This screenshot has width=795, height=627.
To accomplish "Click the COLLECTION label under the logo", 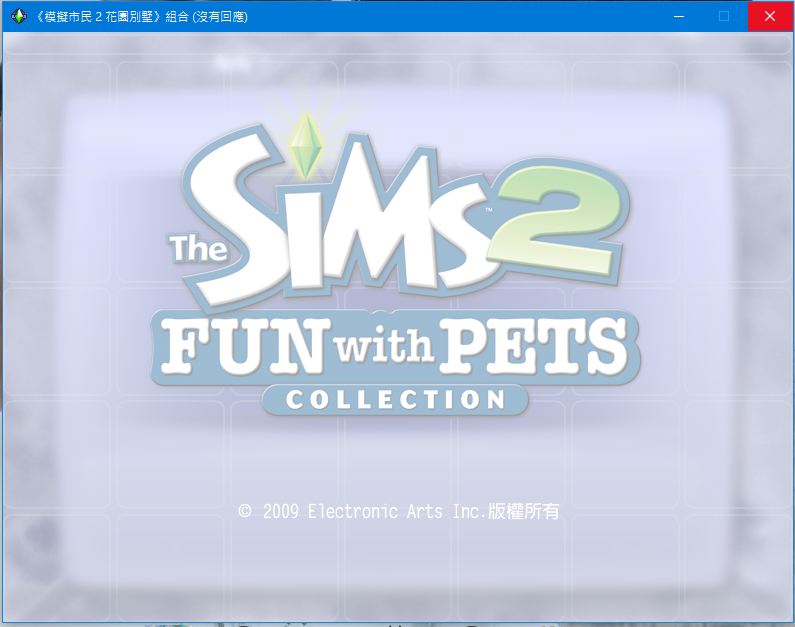I will point(395,399).
